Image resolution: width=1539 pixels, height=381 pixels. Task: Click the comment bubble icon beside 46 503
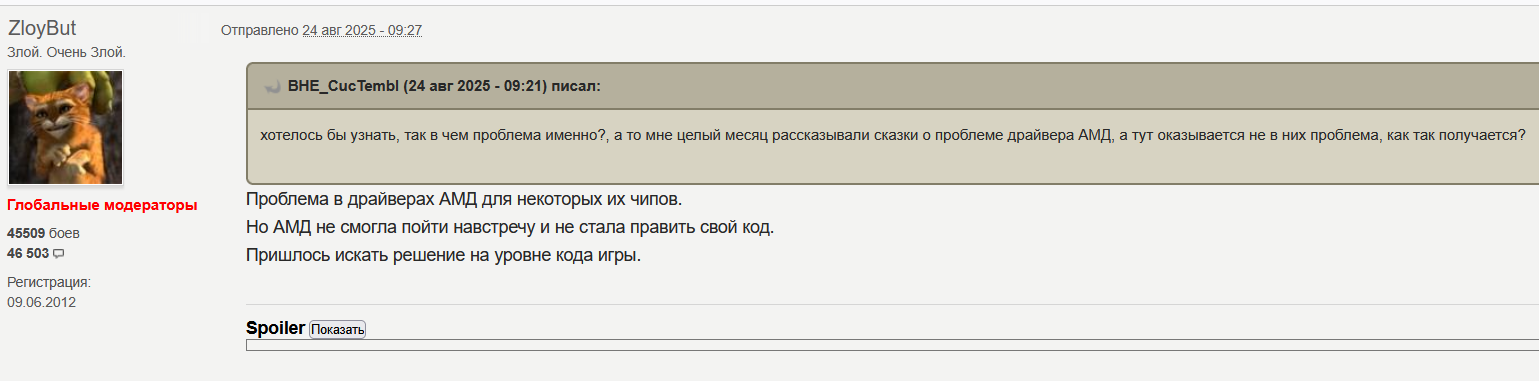[58, 254]
